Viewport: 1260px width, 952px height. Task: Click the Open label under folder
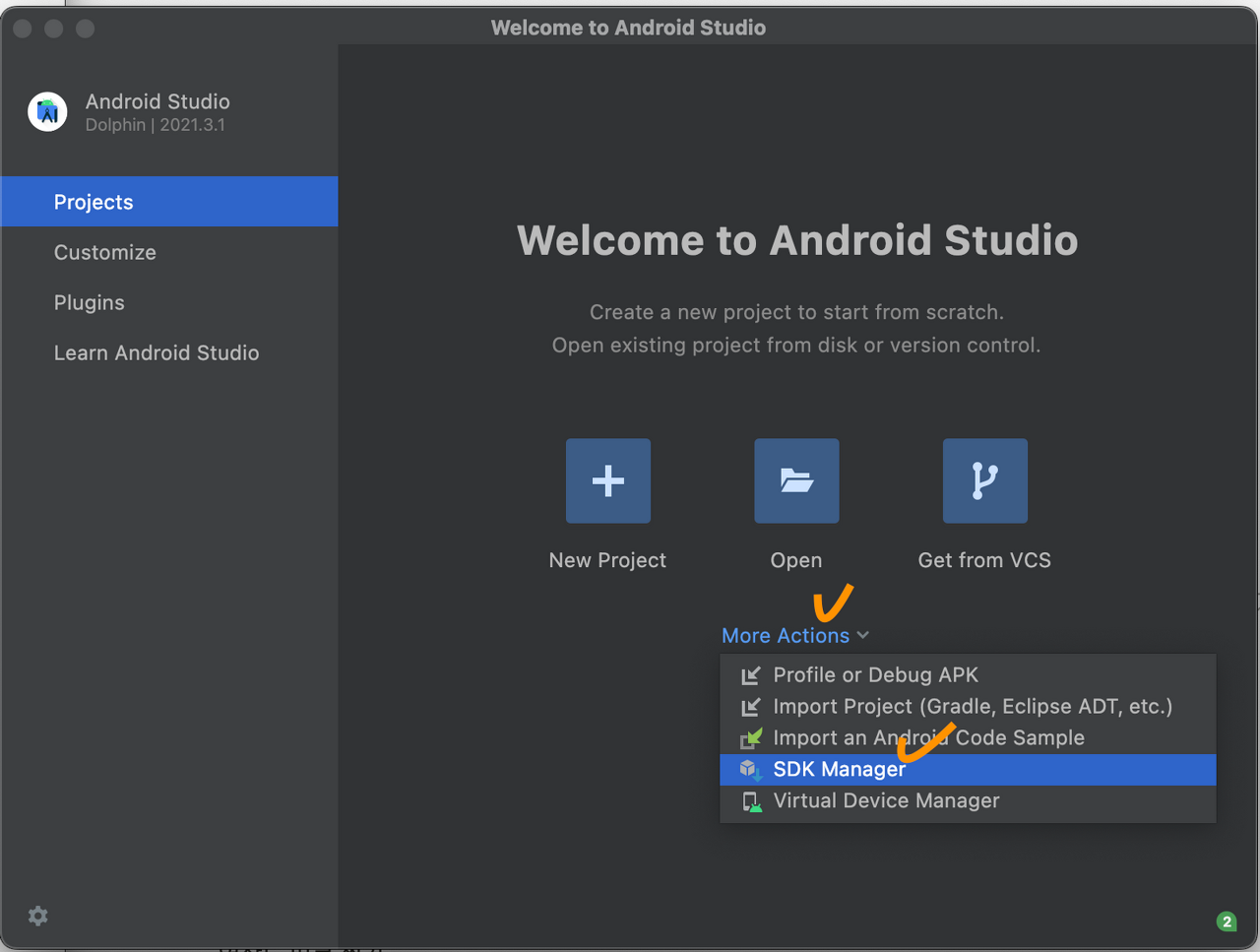tap(796, 560)
